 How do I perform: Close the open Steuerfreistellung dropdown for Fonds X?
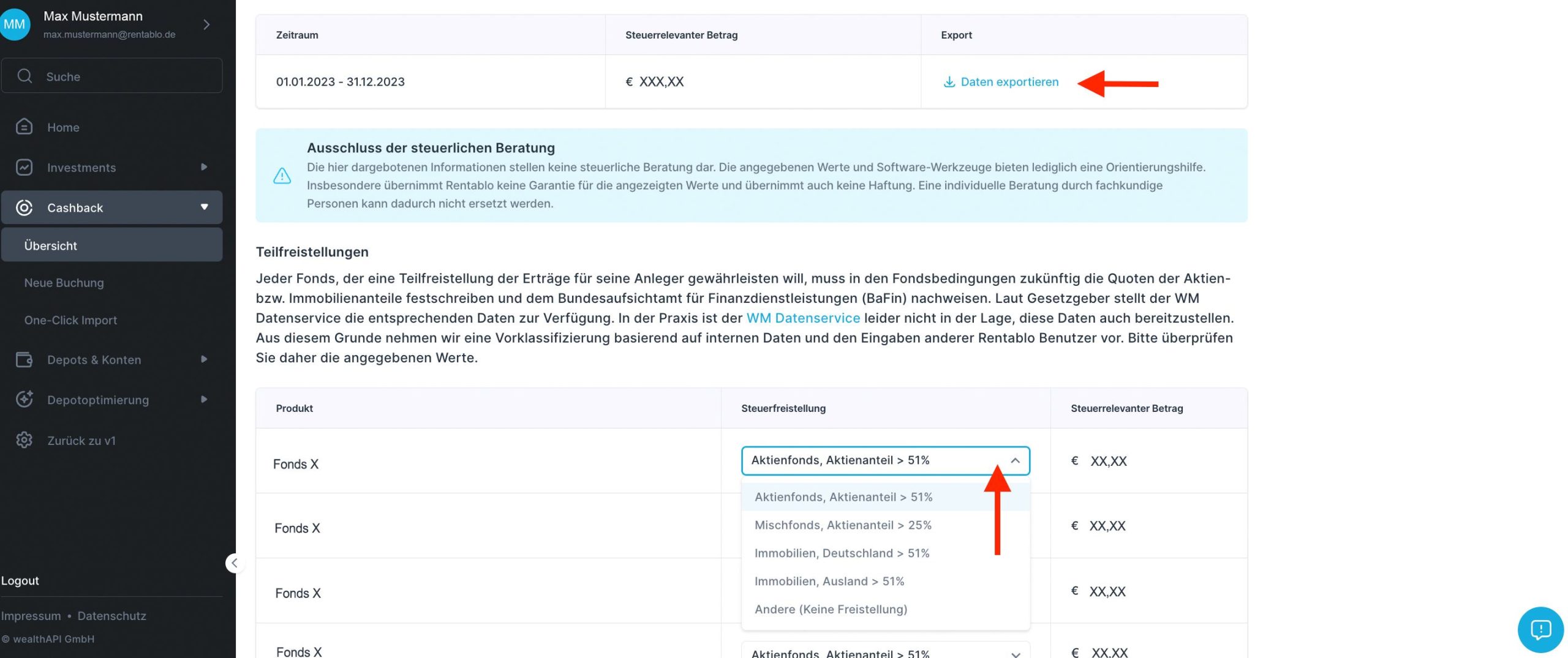(1015, 461)
